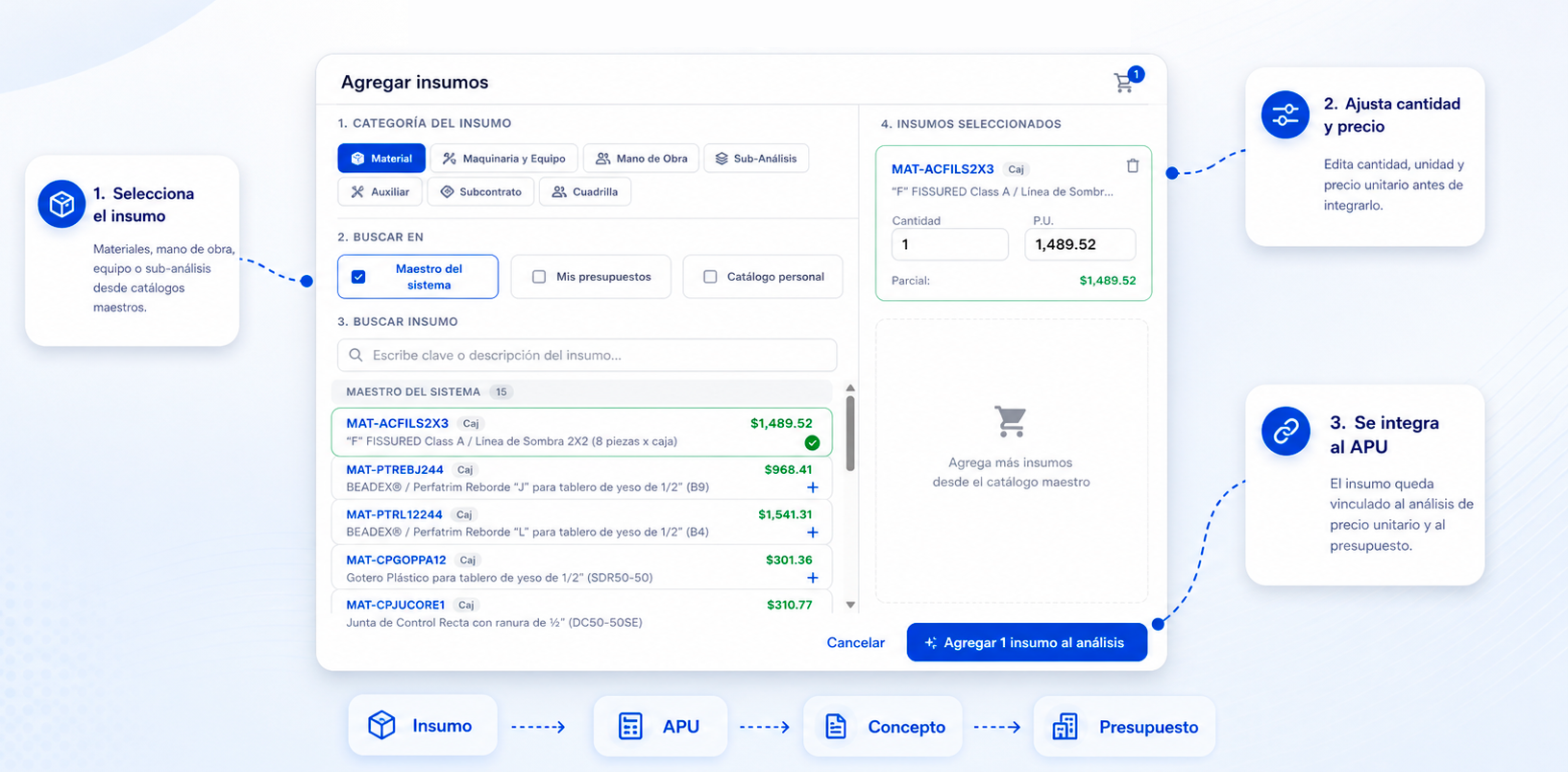The height and width of the screenshot is (772, 1568).
Task: Click the P.U. price input field
Action: point(1080,244)
